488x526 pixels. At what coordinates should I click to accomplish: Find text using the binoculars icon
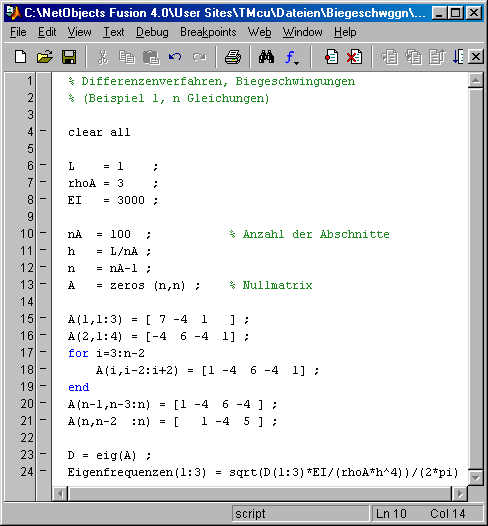click(266, 57)
